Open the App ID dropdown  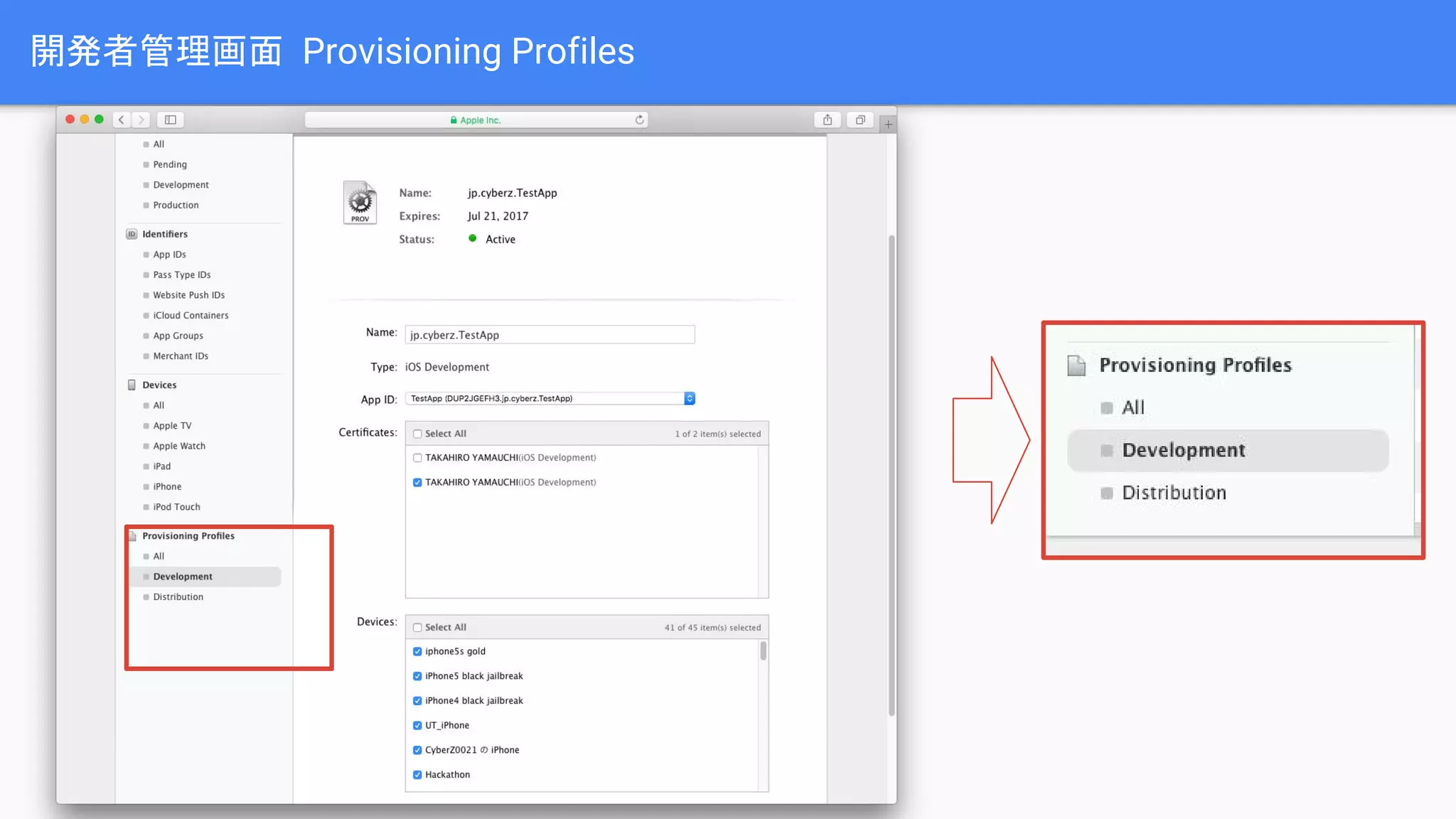point(550,399)
